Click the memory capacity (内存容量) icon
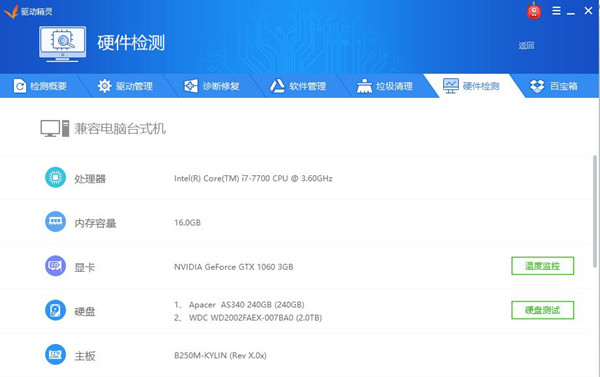Image resolution: width=600 pixels, height=377 pixels. [55, 222]
